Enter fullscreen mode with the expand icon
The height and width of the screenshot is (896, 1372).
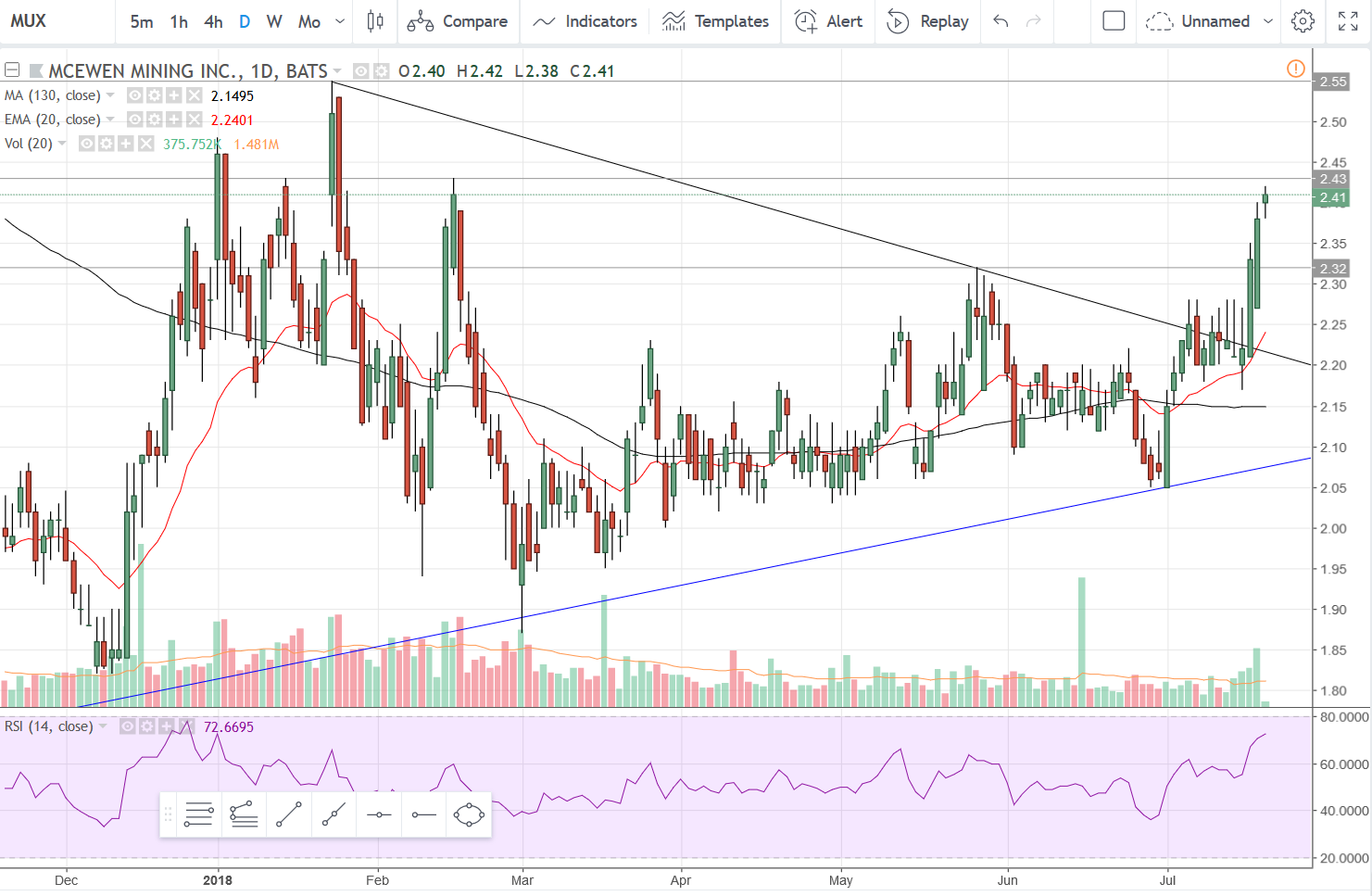(x=1348, y=21)
